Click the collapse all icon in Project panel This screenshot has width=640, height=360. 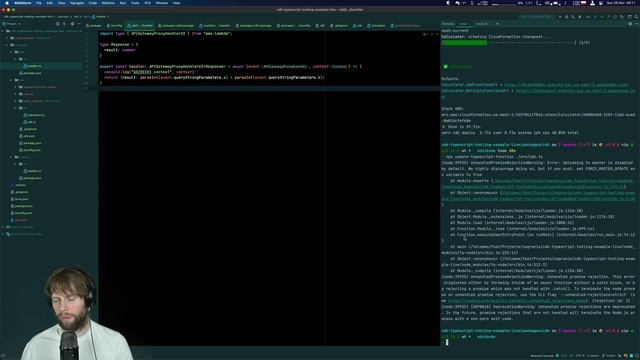[64, 24]
